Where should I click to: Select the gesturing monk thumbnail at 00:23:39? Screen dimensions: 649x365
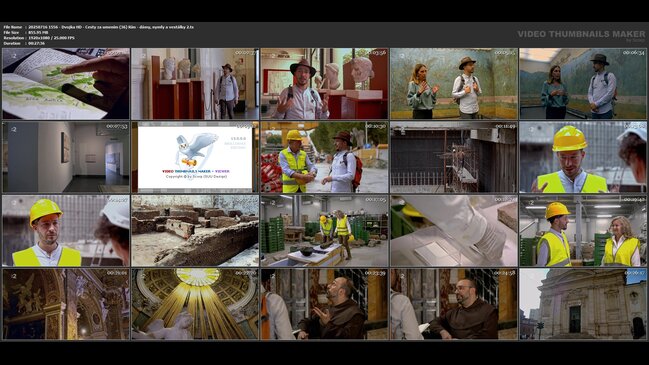(x=324, y=304)
